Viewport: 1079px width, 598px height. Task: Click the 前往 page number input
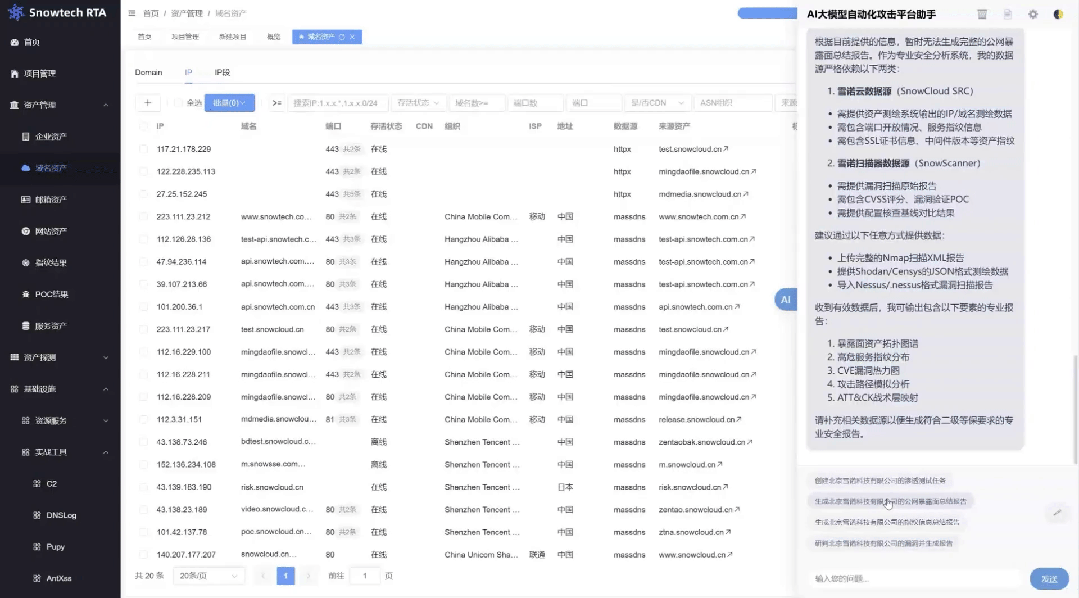pos(365,575)
